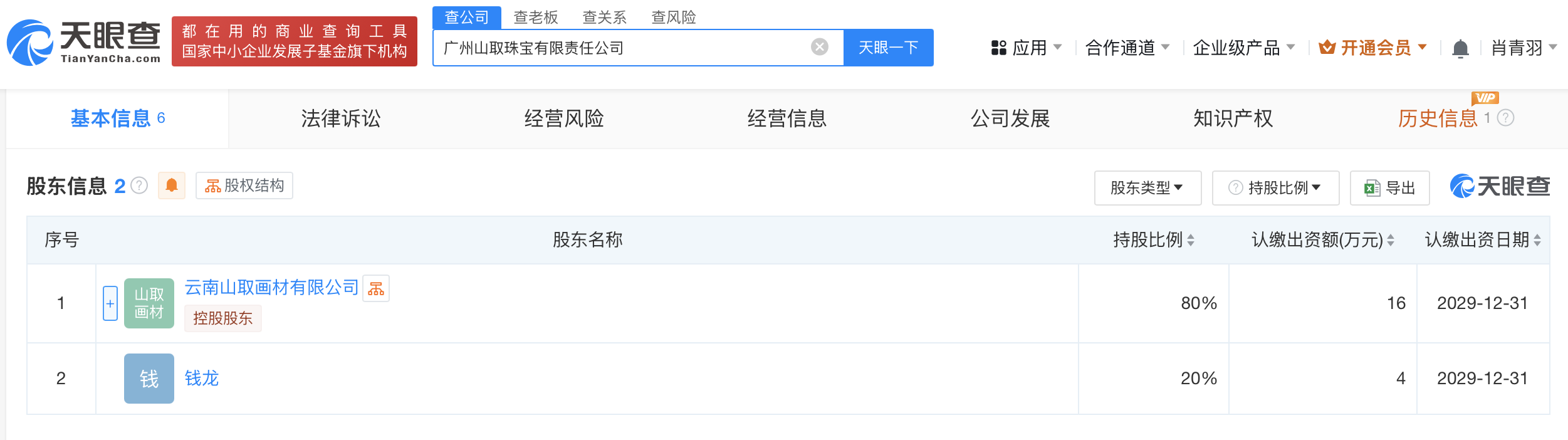1568x440 pixels.
Task: Open the 股东类型 dropdown
Action: (x=1147, y=187)
